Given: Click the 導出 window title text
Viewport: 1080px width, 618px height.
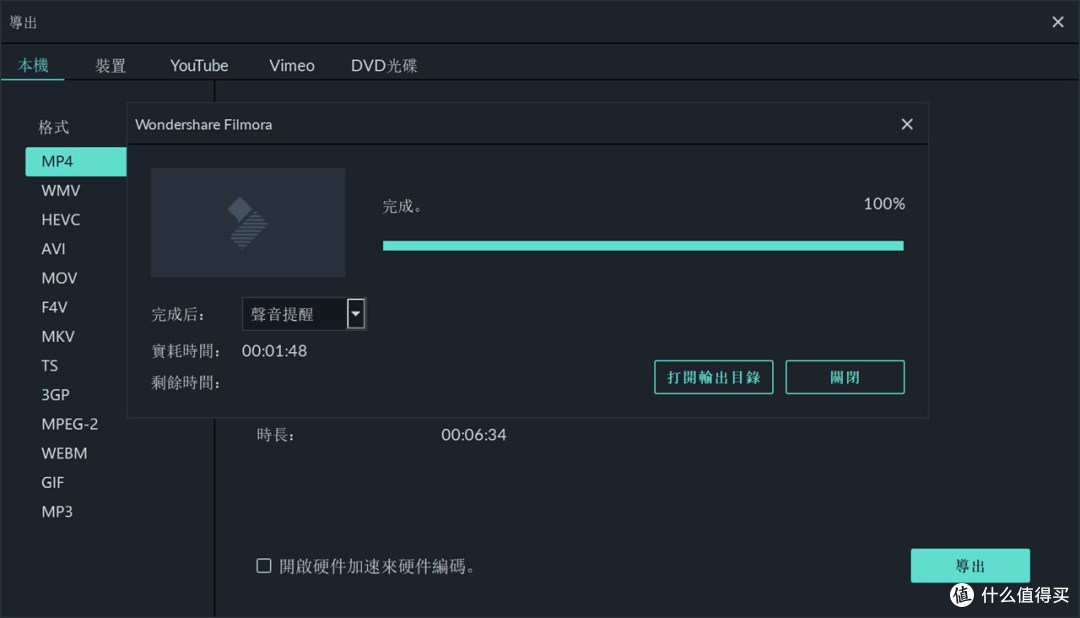Looking at the screenshot, I should tap(23, 22).
